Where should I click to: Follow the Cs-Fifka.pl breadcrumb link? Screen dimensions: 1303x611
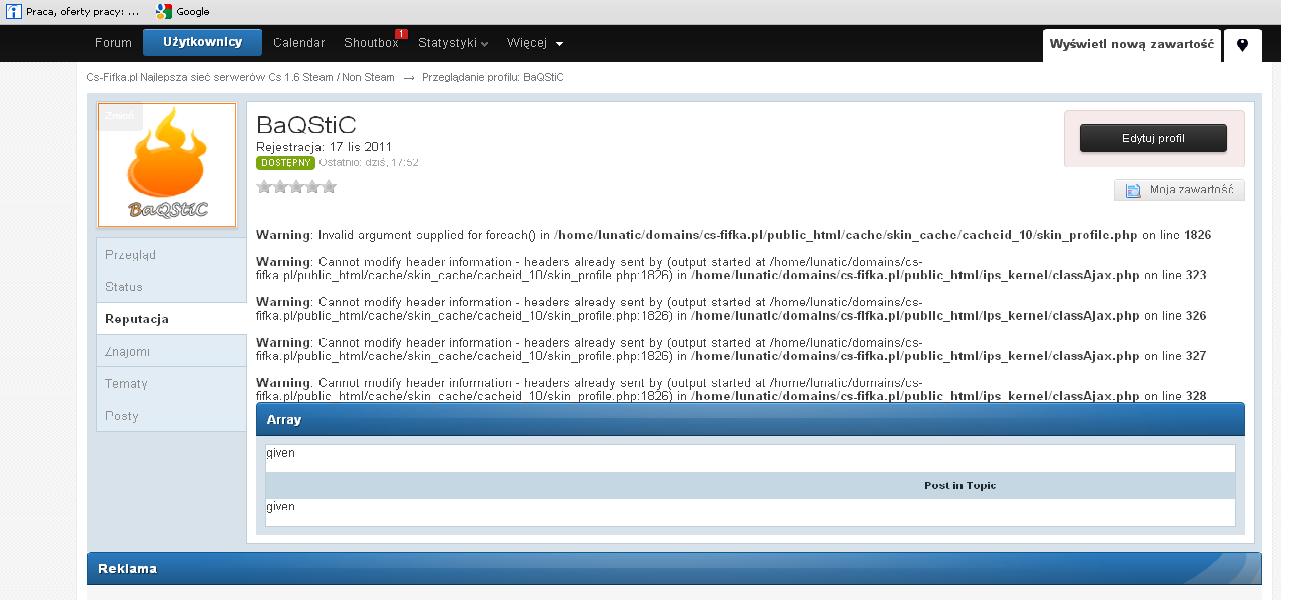[240, 77]
